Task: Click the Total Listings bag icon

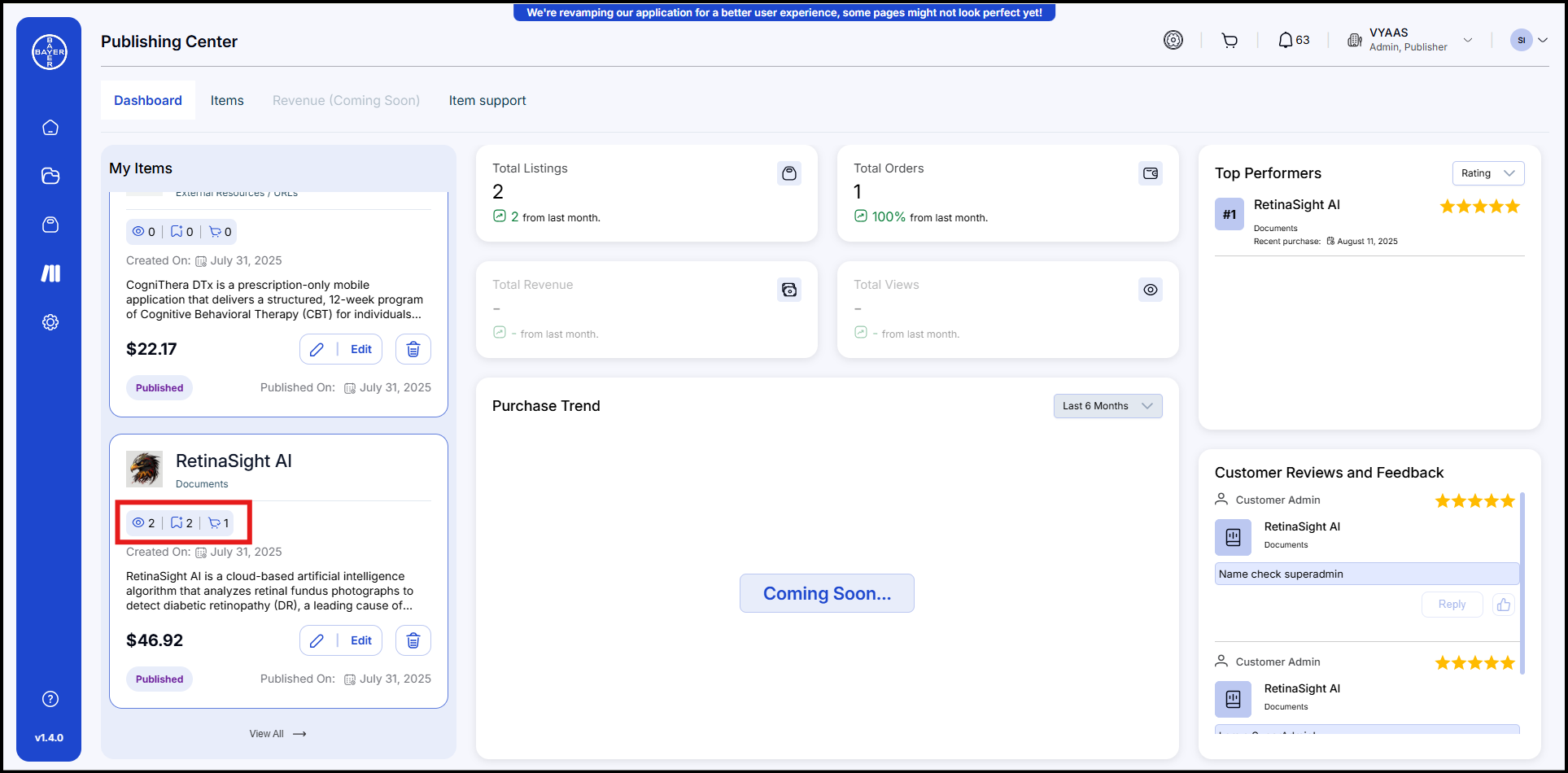Action: click(789, 173)
